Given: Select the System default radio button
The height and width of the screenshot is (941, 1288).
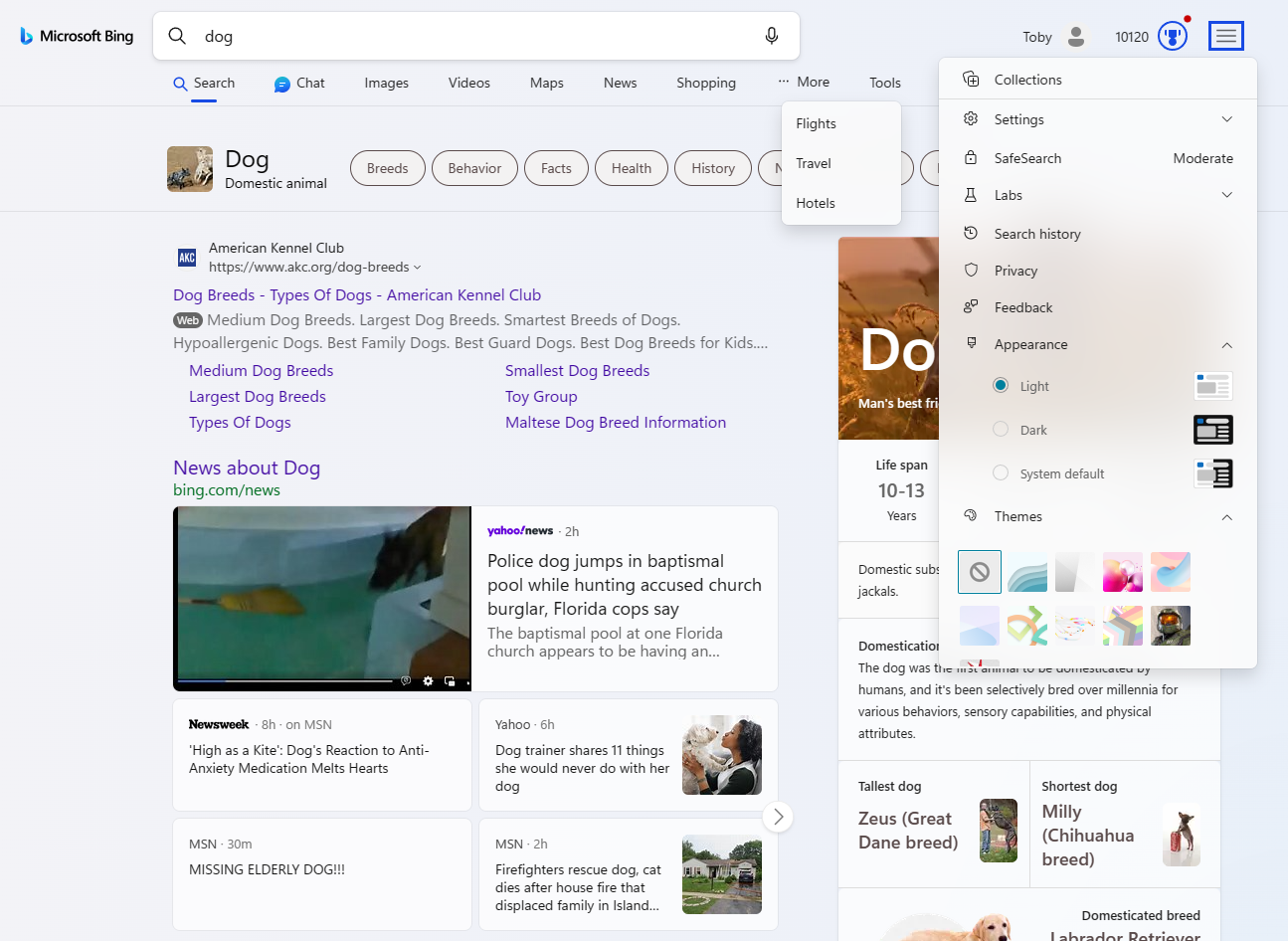Looking at the screenshot, I should (x=1001, y=472).
